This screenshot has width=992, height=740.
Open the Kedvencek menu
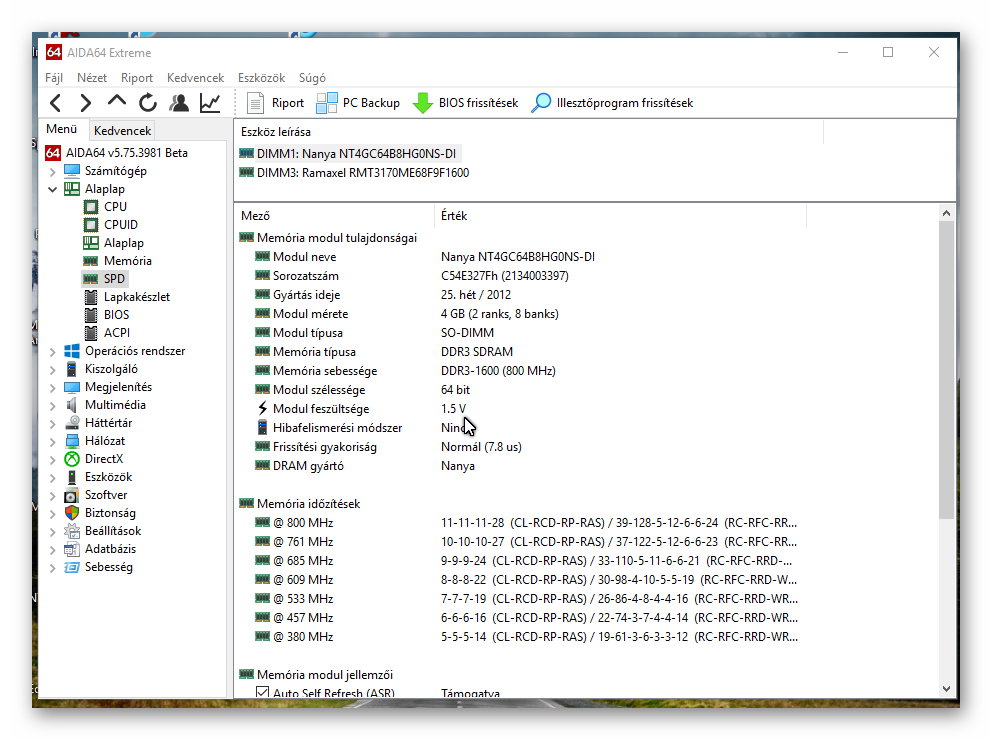(x=195, y=78)
